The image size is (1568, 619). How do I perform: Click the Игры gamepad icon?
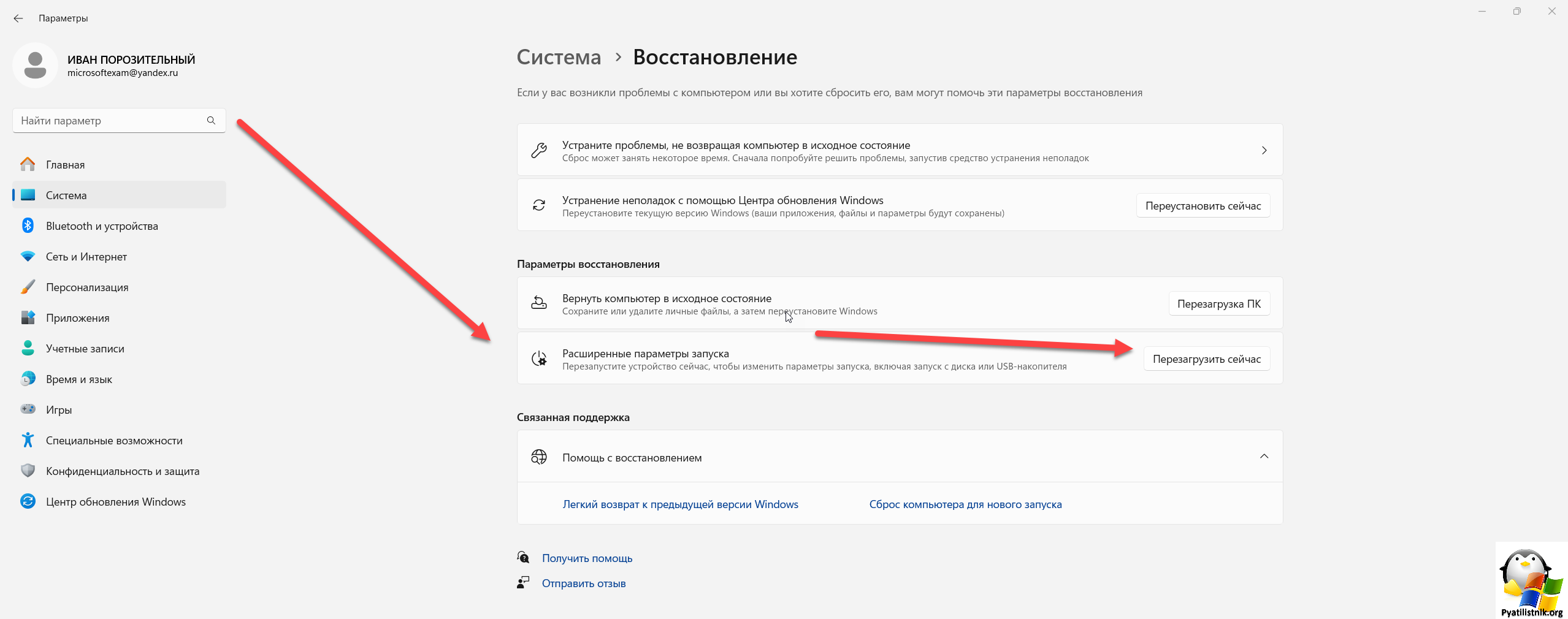28,409
